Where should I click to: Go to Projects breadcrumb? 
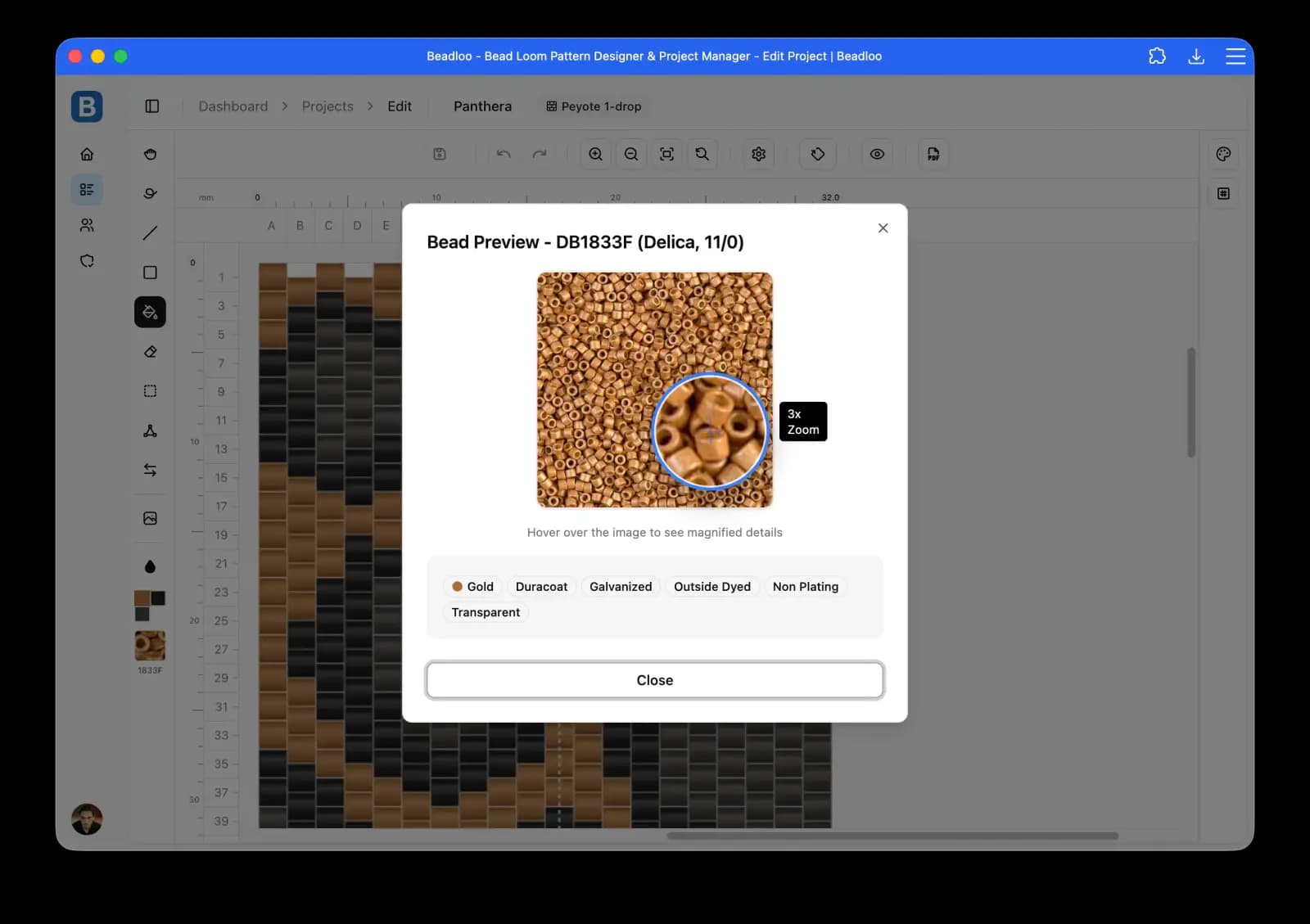[327, 106]
